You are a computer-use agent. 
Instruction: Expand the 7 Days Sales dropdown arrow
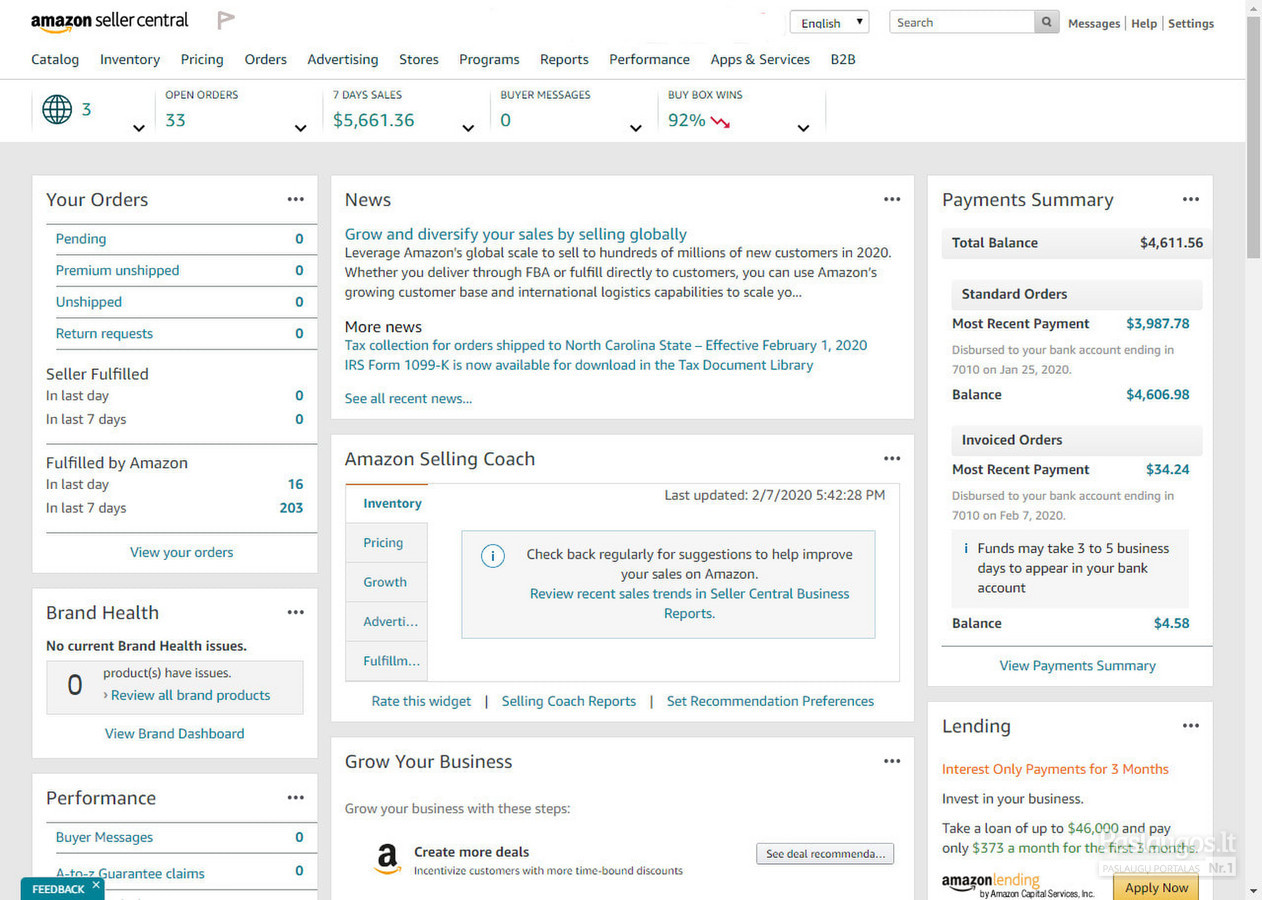coord(468,128)
